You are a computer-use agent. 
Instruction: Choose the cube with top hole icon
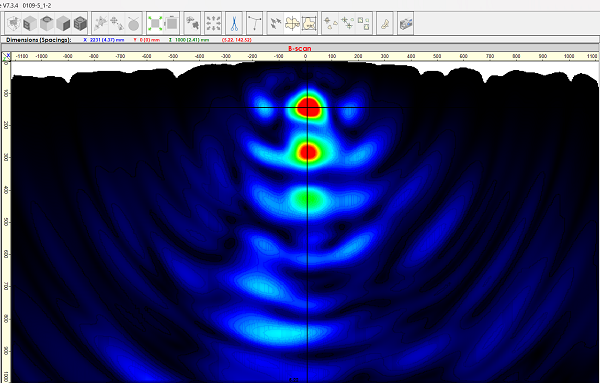pos(47,23)
